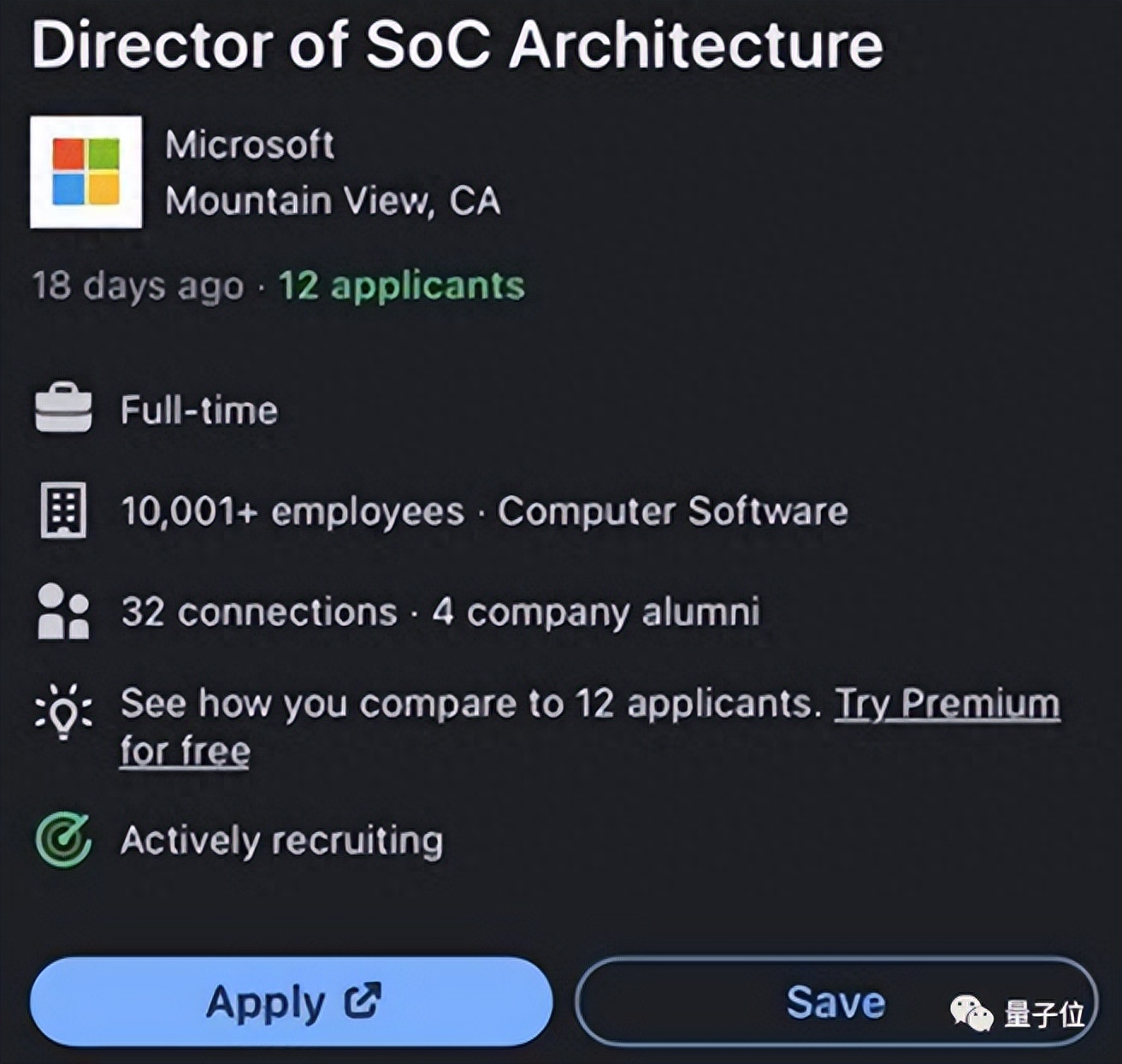
Task: Open the Try Premium for free link
Action: [x=947, y=705]
